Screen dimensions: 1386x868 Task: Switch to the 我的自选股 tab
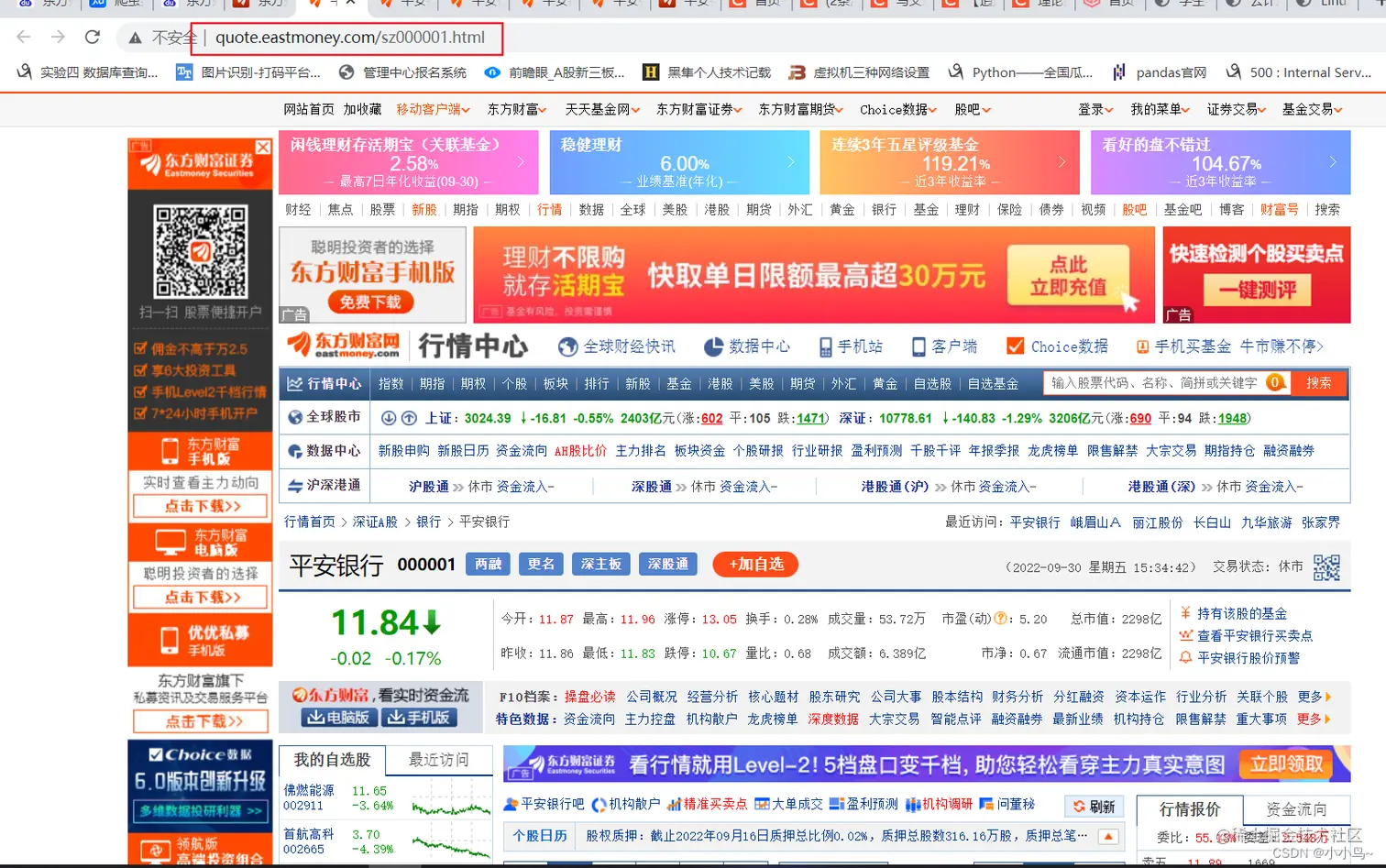pos(332,759)
